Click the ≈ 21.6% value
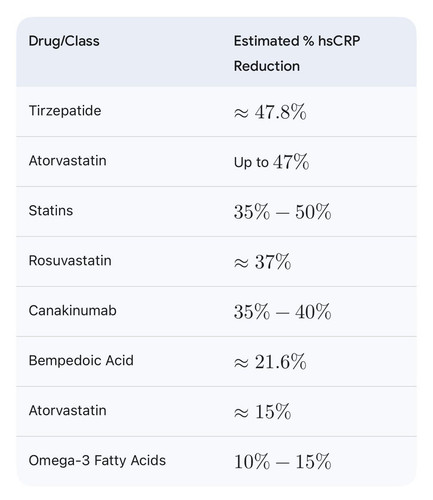 (270, 362)
